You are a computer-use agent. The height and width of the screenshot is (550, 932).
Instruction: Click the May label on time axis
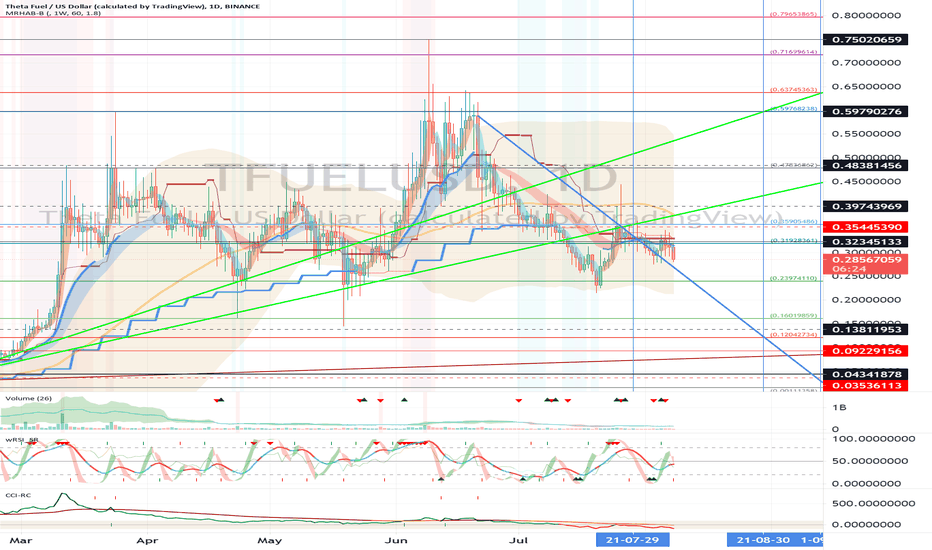(x=269, y=540)
